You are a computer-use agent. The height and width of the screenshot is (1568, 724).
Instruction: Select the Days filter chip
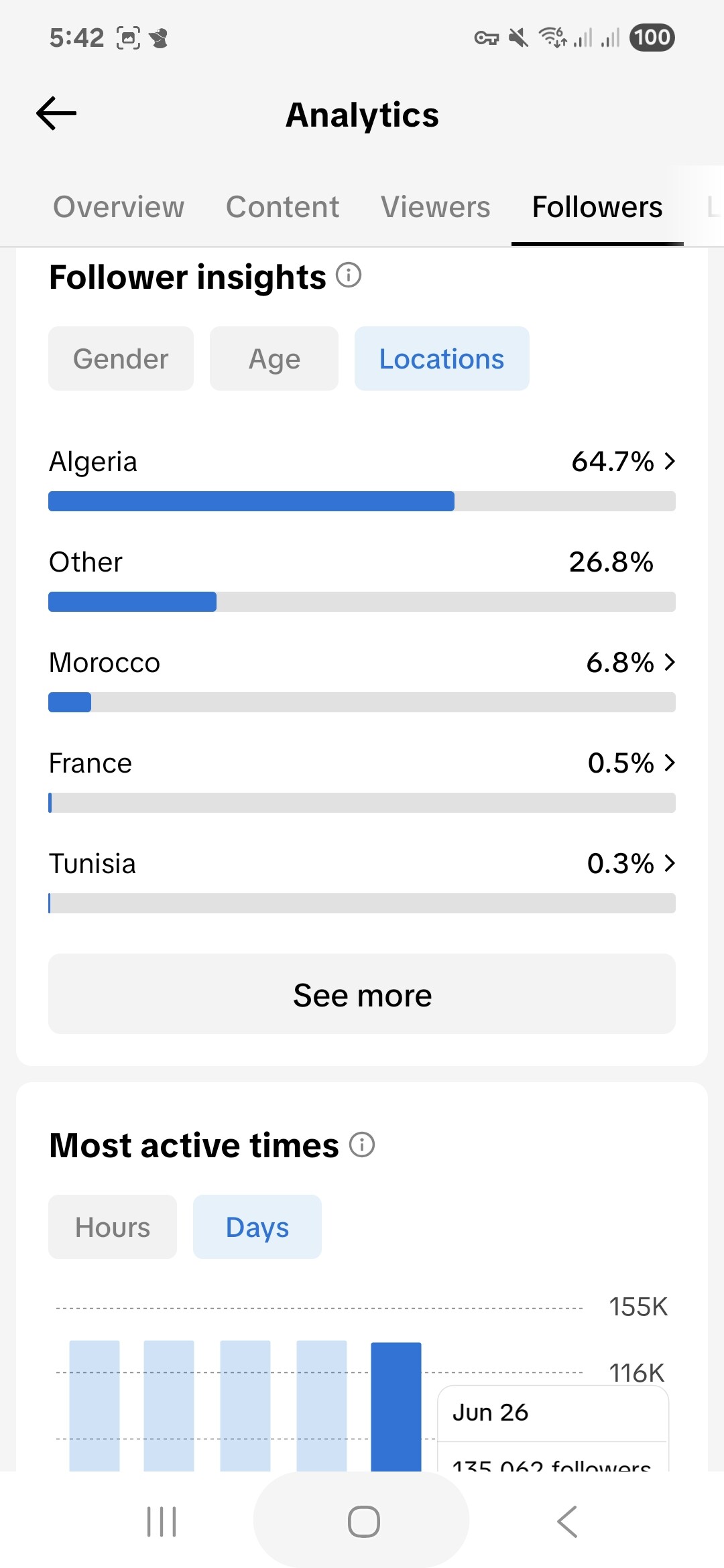point(257,1227)
